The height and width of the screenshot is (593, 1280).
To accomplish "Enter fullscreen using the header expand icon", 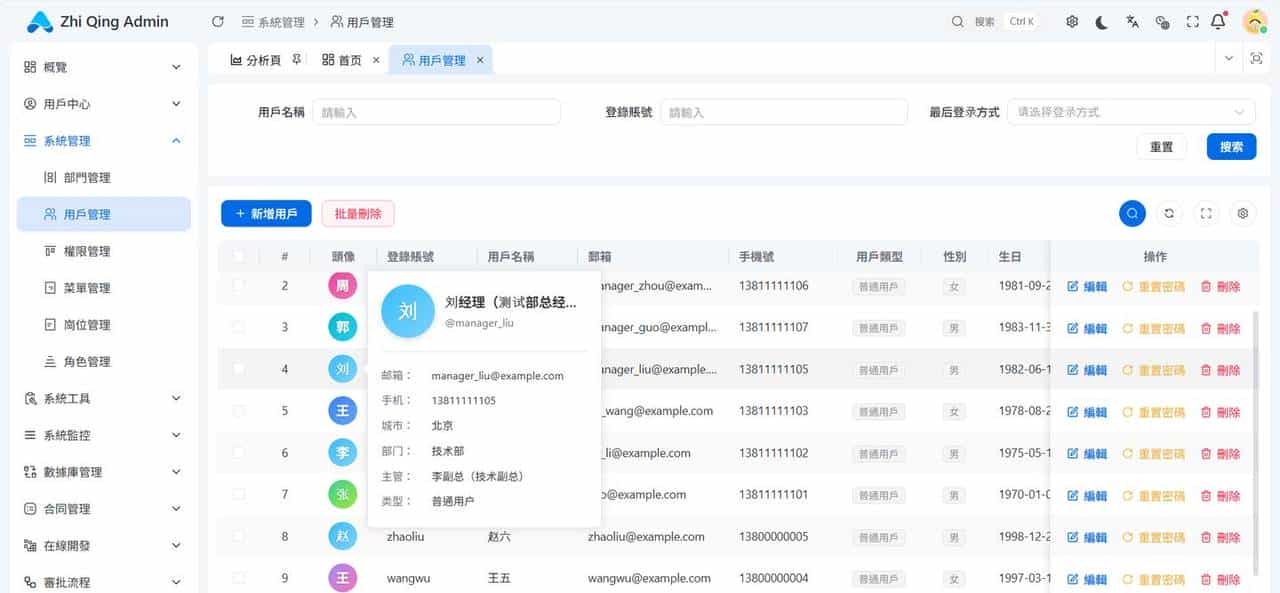I will pyautogui.click(x=1192, y=20).
